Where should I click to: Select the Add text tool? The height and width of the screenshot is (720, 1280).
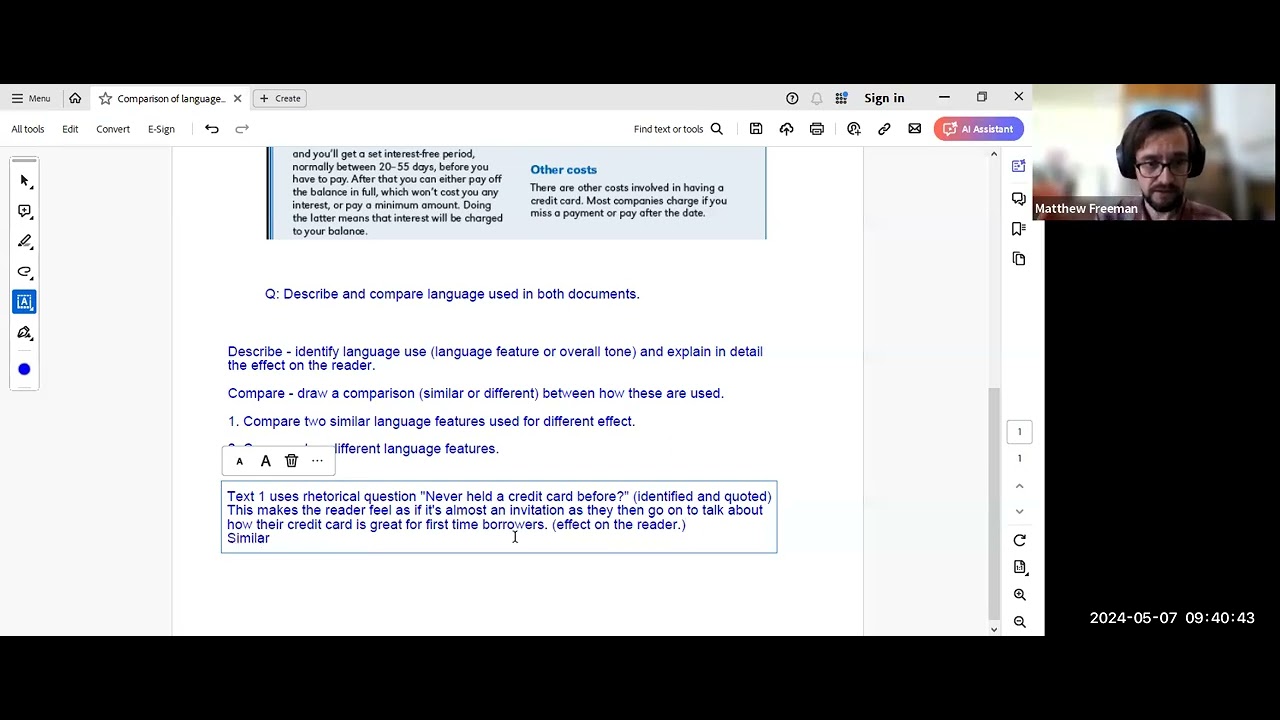click(x=25, y=302)
